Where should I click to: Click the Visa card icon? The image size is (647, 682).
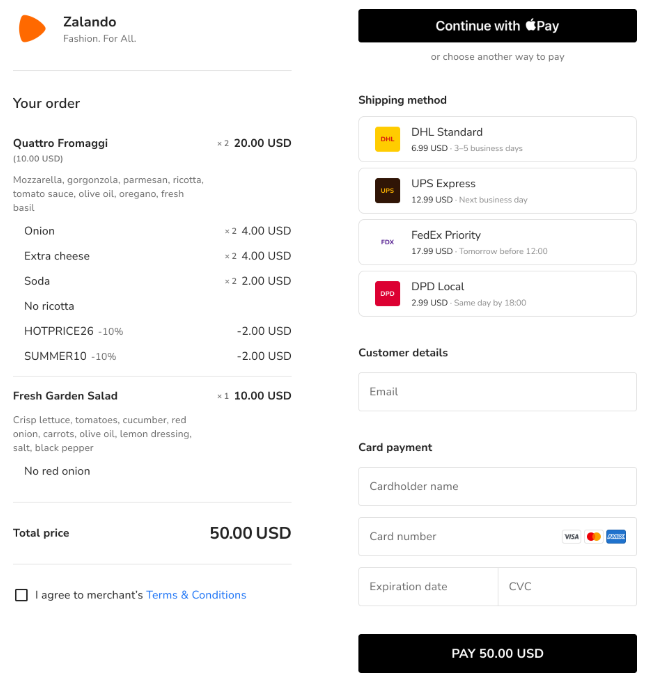571,537
